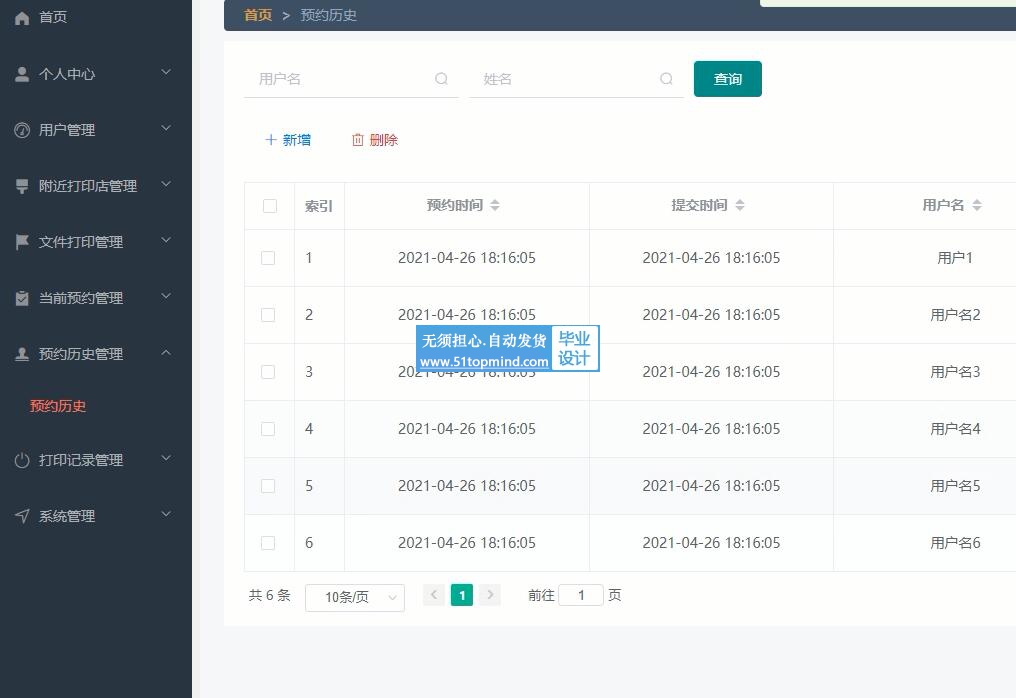The image size is (1016, 698).
Task: Click the power icon beside 打印记录管理
Action: [x=22, y=460]
